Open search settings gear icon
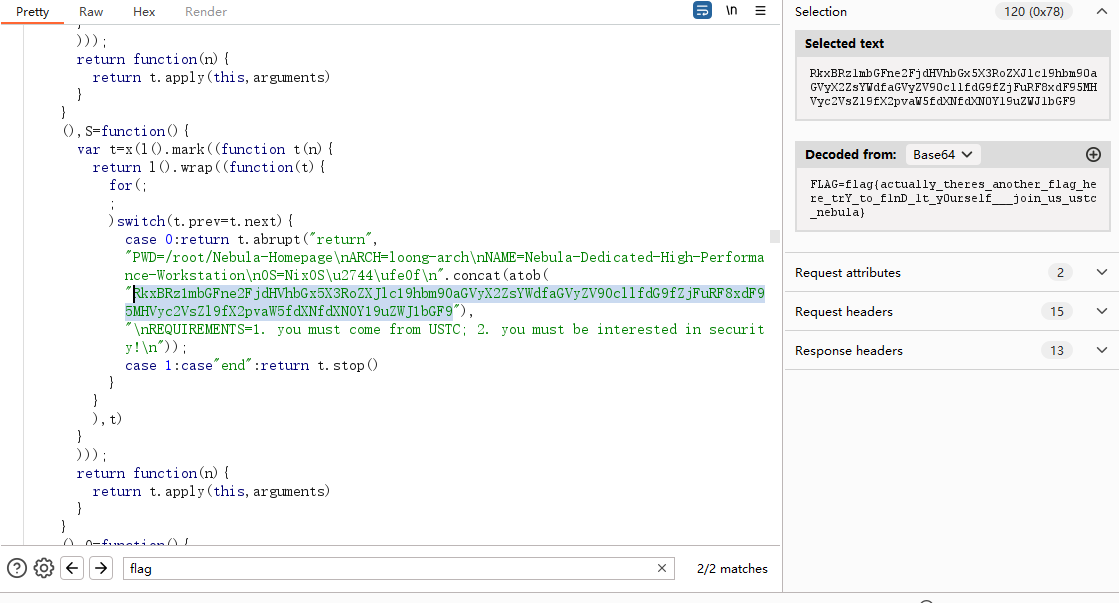 point(44,568)
